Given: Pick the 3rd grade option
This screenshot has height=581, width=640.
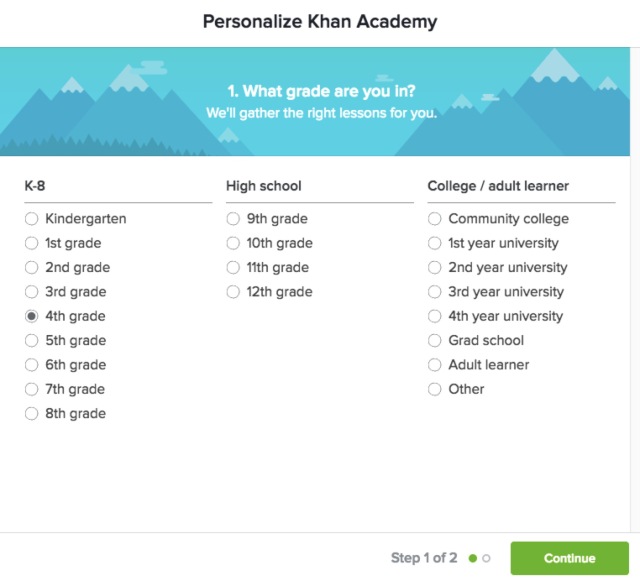Looking at the screenshot, I should [32, 292].
